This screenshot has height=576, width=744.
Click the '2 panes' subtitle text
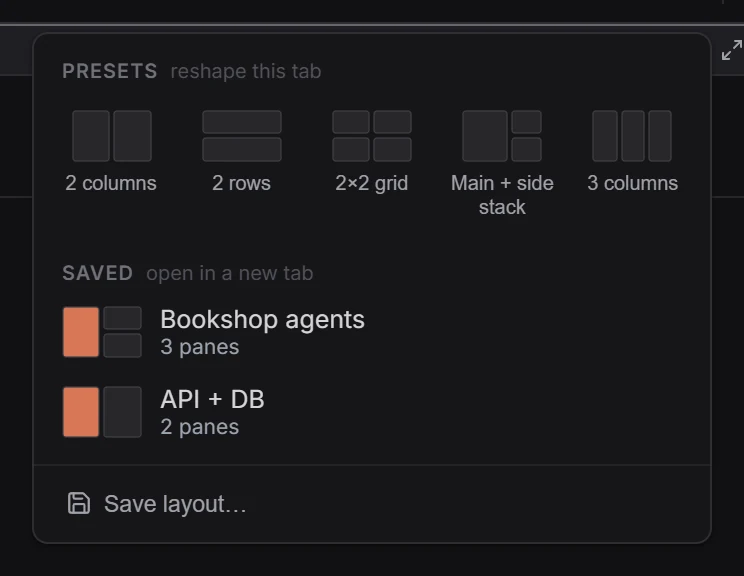(x=200, y=427)
